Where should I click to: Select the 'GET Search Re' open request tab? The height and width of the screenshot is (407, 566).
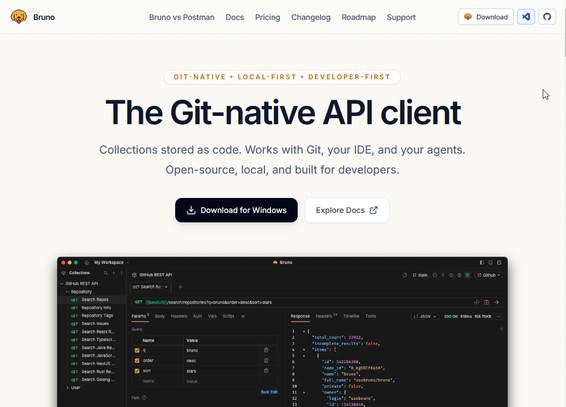click(150, 287)
